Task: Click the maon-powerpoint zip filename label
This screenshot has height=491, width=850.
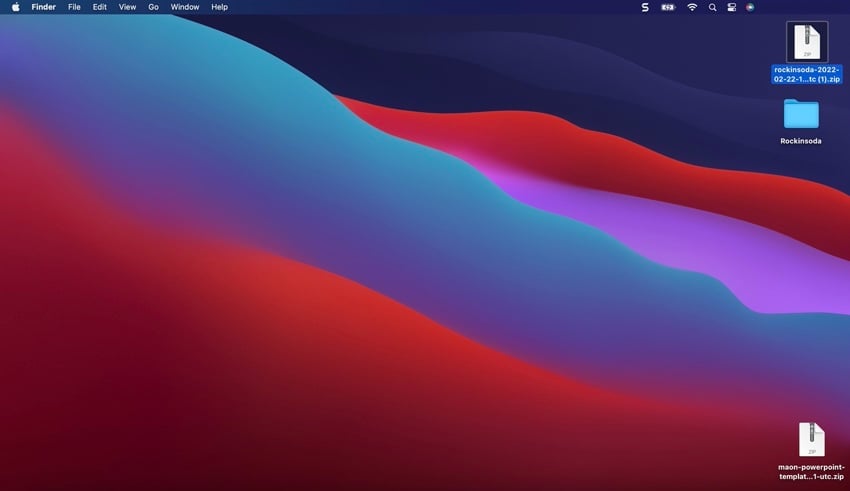Action: pos(811,472)
